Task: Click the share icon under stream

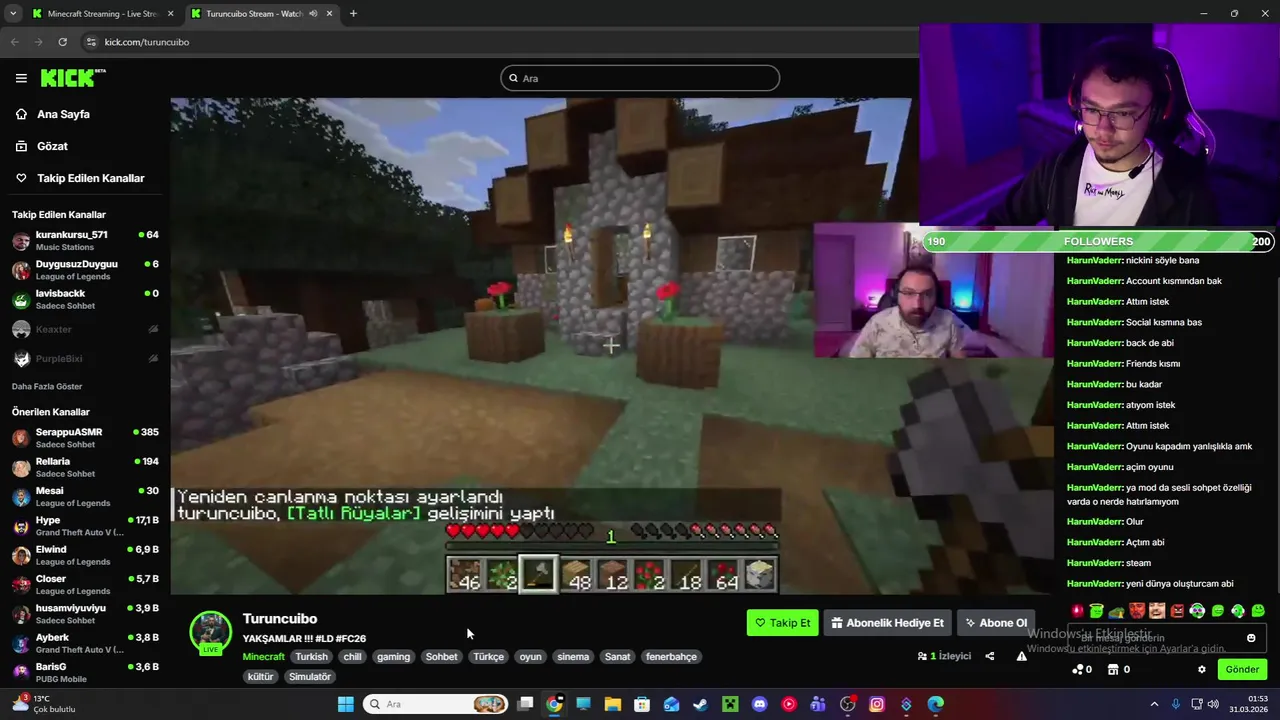Action: click(x=990, y=656)
